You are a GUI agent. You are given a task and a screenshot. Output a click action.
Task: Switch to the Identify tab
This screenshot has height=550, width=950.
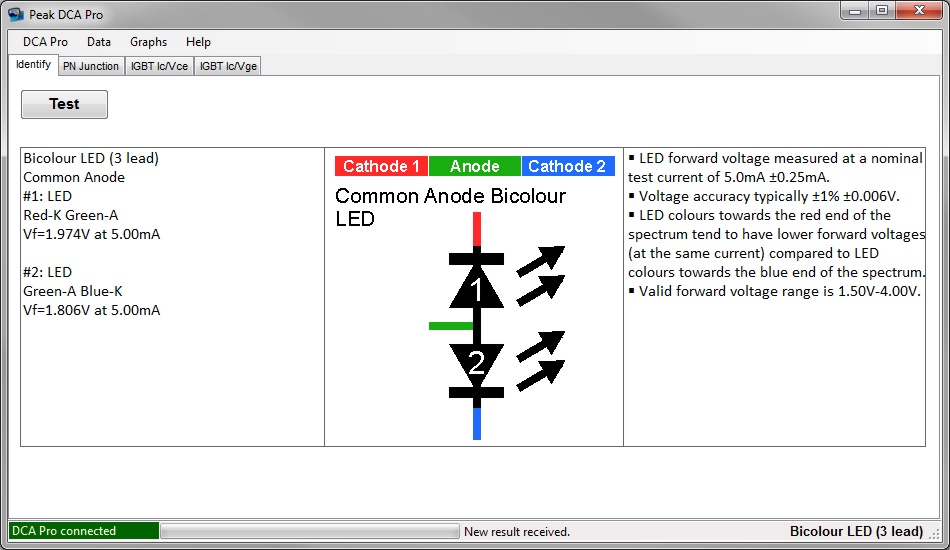coord(33,64)
